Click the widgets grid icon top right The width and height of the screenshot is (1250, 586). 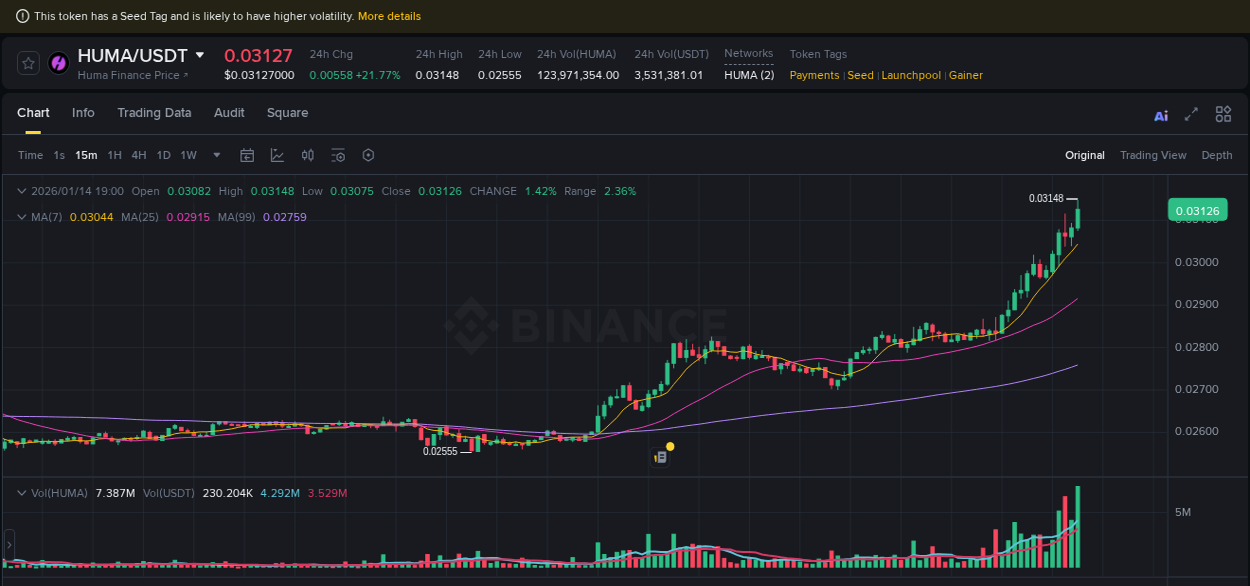click(1223, 114)
